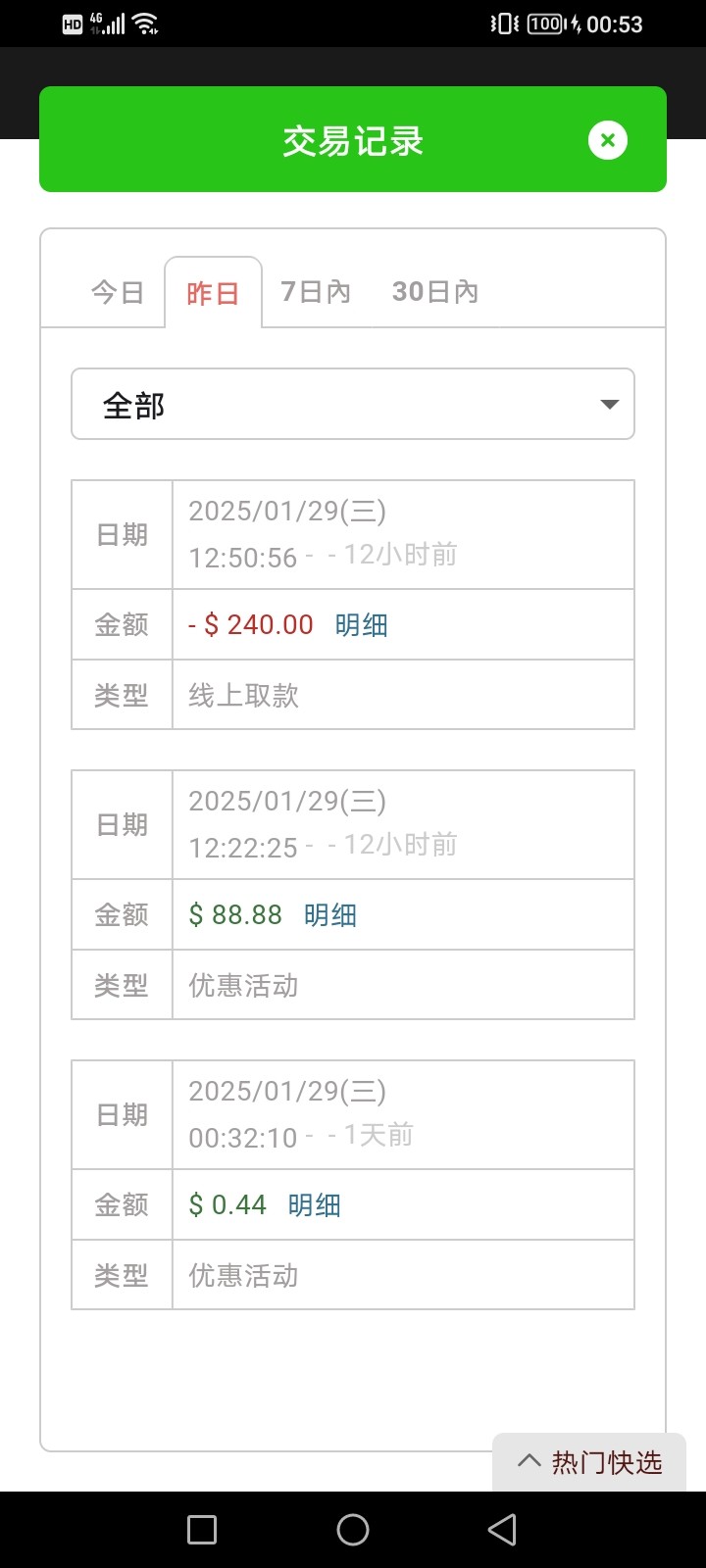This screenshot has width=706, height=1568.
Task: Close the 交易记录 dialog with the X icon
Action: click(x=607, y=140)
